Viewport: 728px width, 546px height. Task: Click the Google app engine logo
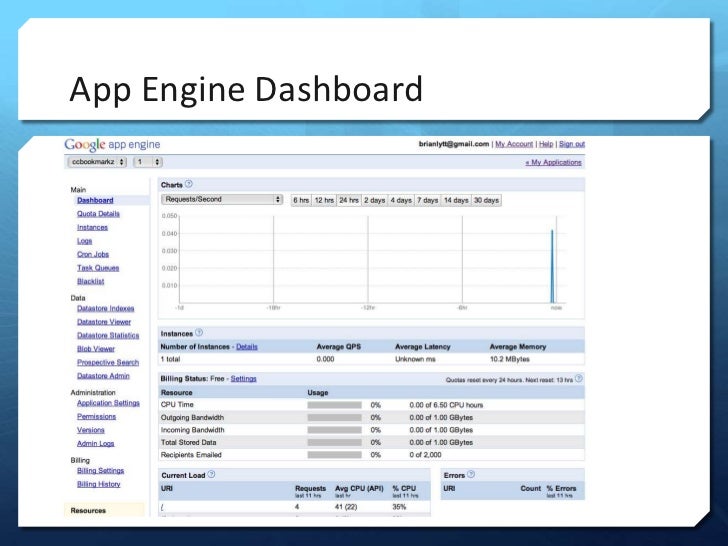point(112,144)
